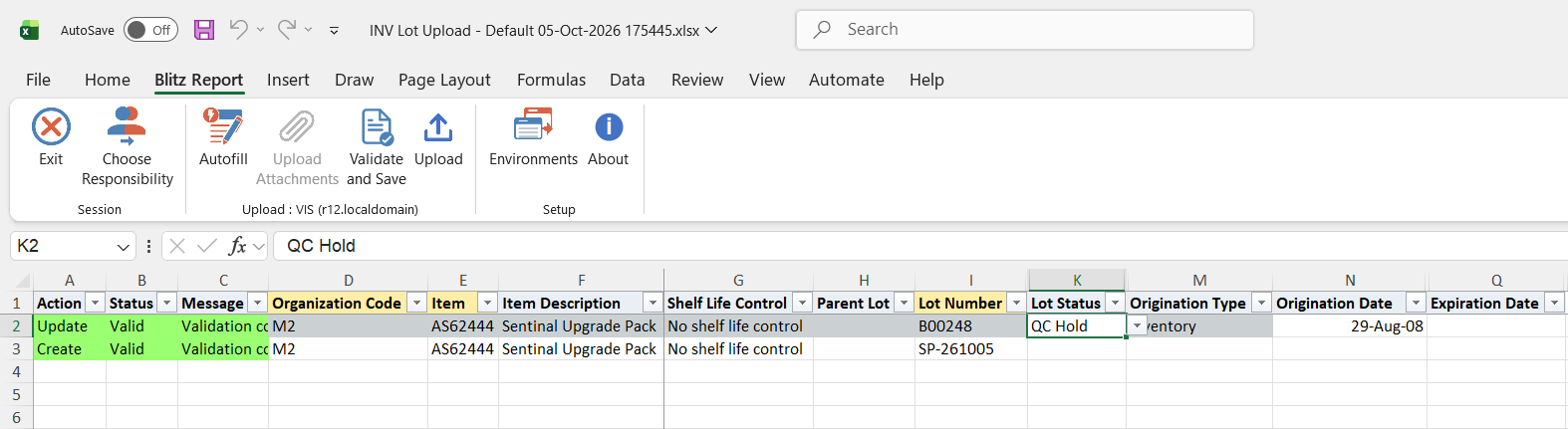Viewport: 1568px width, 429px height.
Task: Select cell with lot B00248
Action: coord(971,326)
